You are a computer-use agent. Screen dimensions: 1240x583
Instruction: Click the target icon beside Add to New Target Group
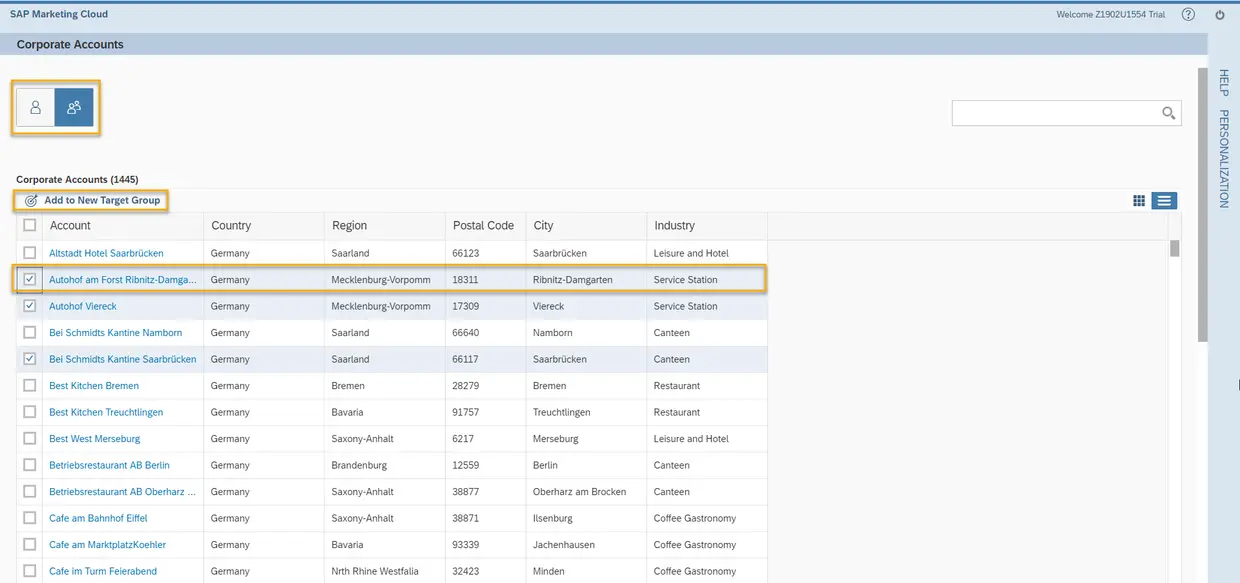(31, 201)
